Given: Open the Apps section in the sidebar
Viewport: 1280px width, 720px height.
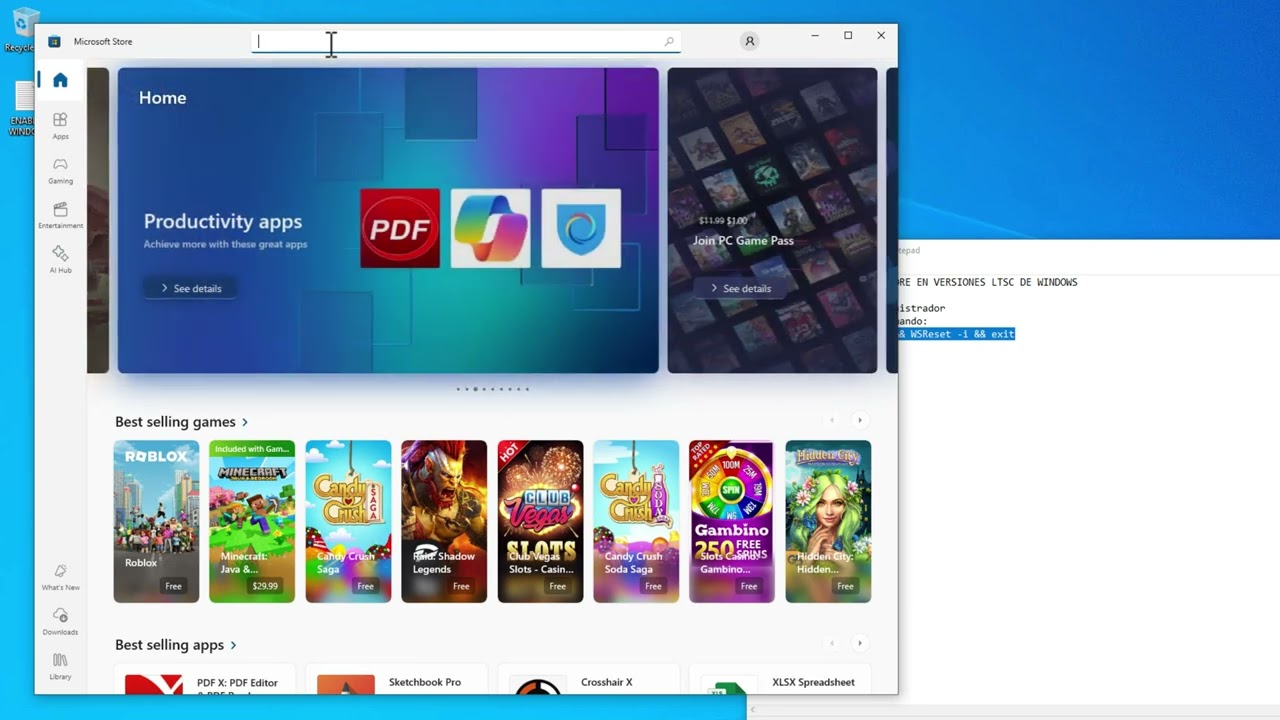Looking at the screenshot, I should pyautogui.click(x=60, y=126).
